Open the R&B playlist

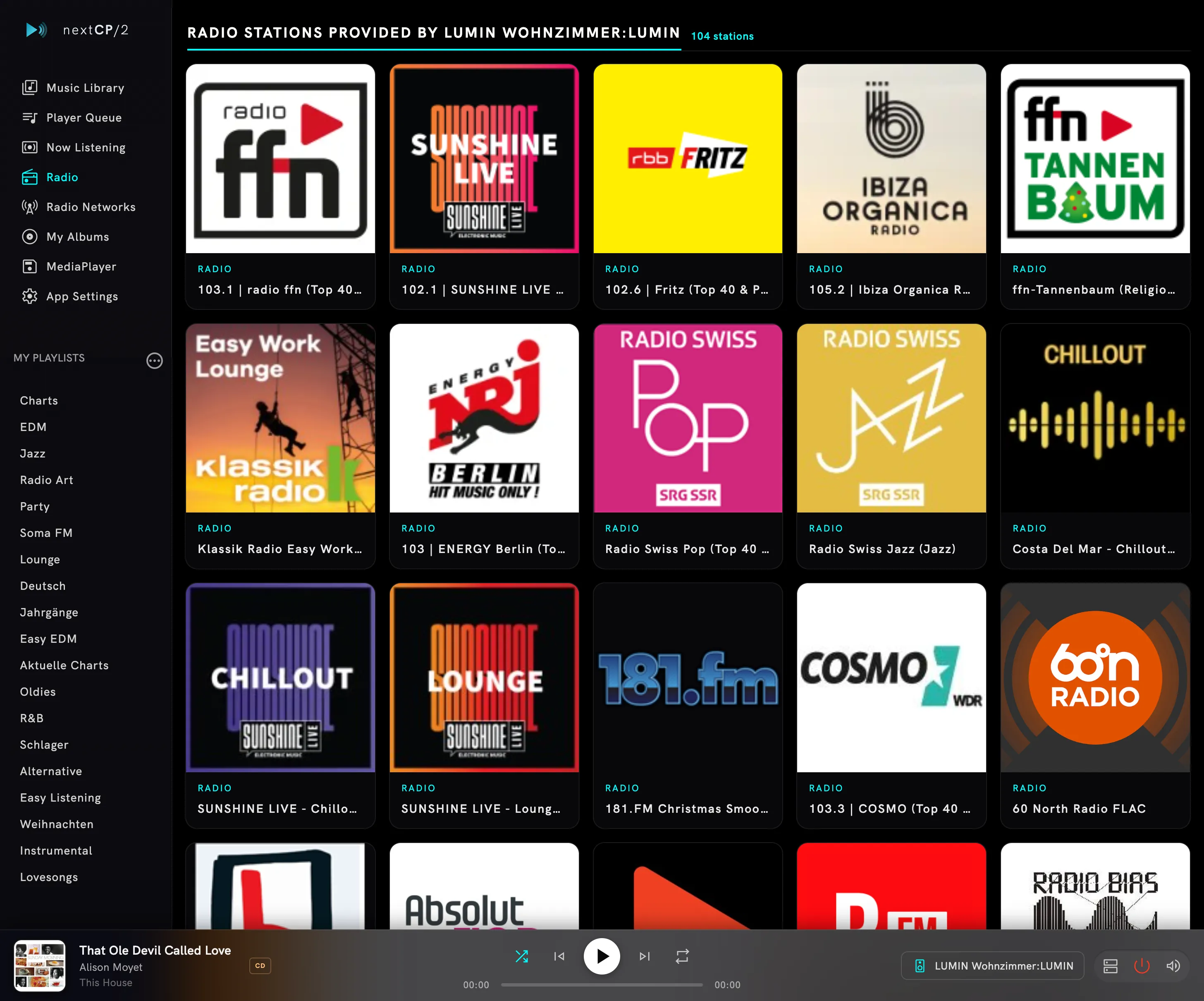(31, 718)
